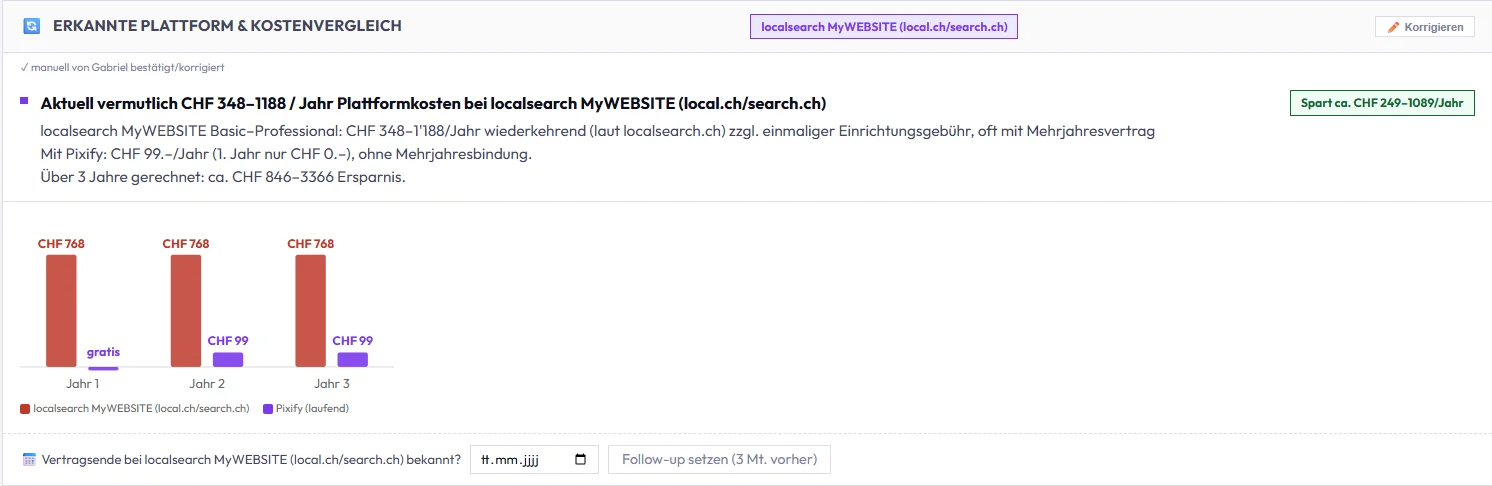Click the pencil icon in Korrigieren button
The image size is (1492, 486).
1393,27
